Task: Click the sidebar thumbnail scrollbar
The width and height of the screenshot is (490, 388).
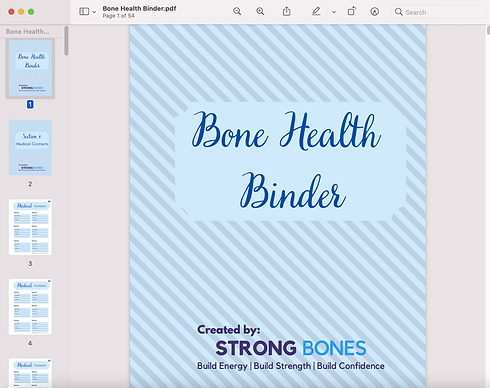Action: 66,41
